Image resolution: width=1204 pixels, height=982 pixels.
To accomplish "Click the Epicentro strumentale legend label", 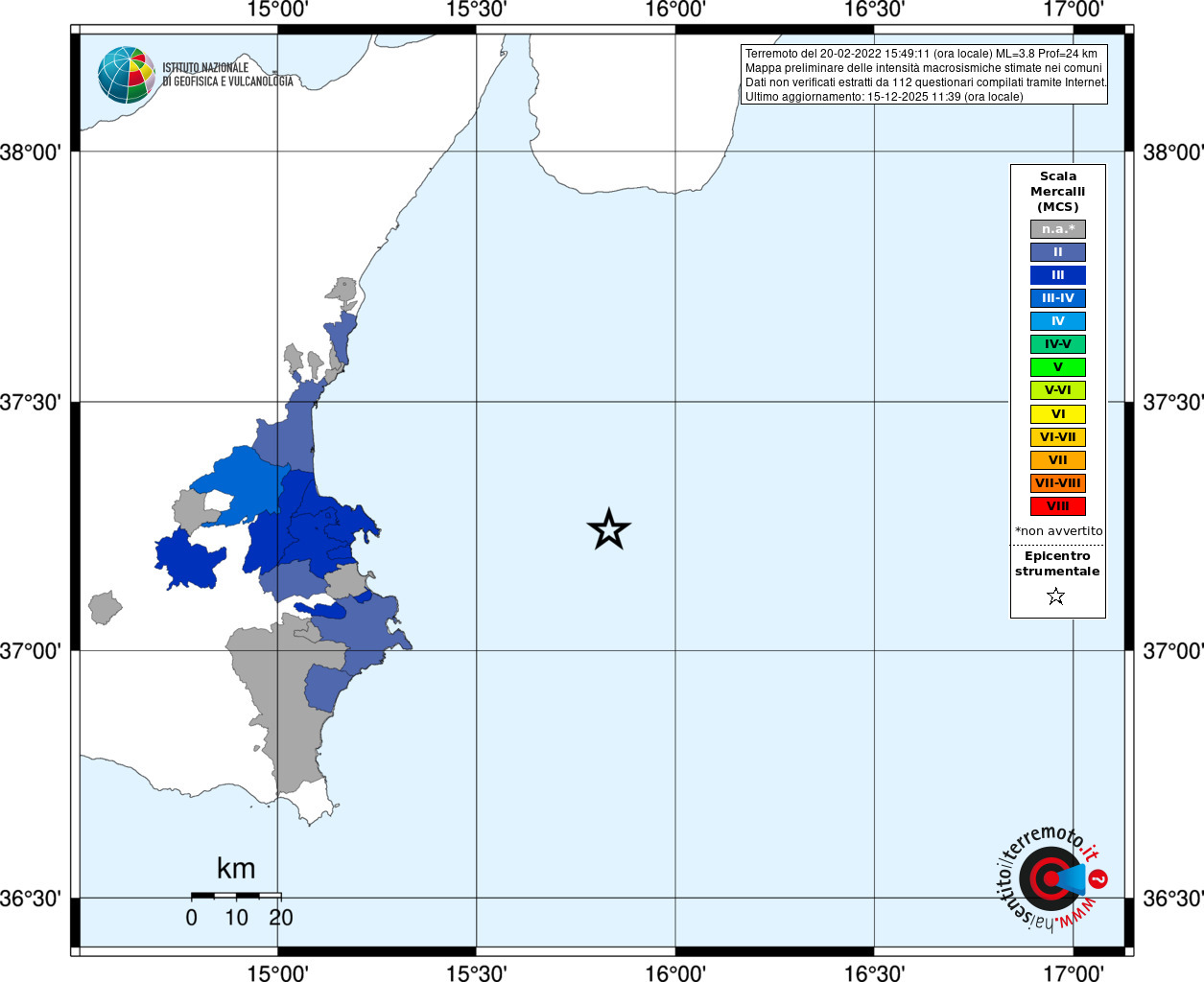I will pos(1057,564).
